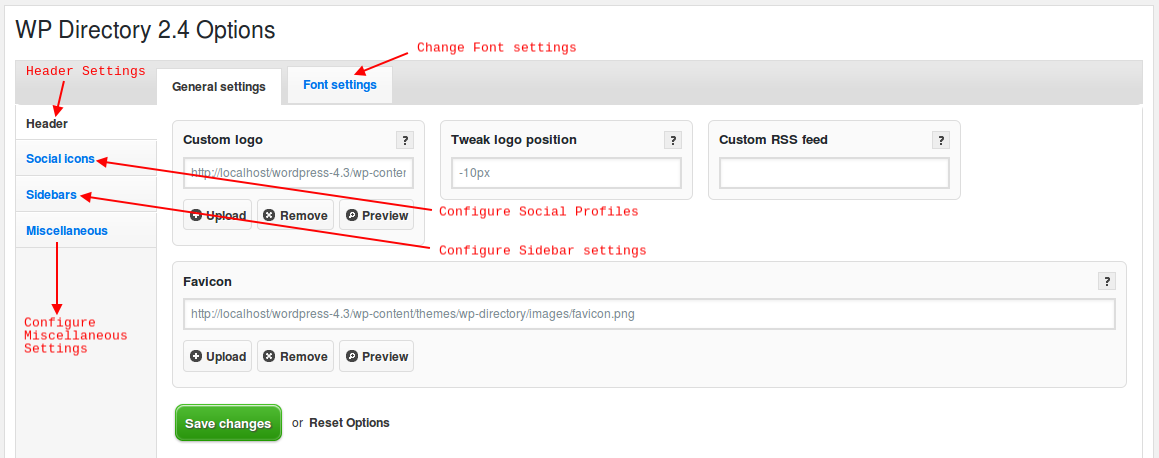
Task: Select the General settings tab
Action: pyautogui.click(x=219, y=87)
